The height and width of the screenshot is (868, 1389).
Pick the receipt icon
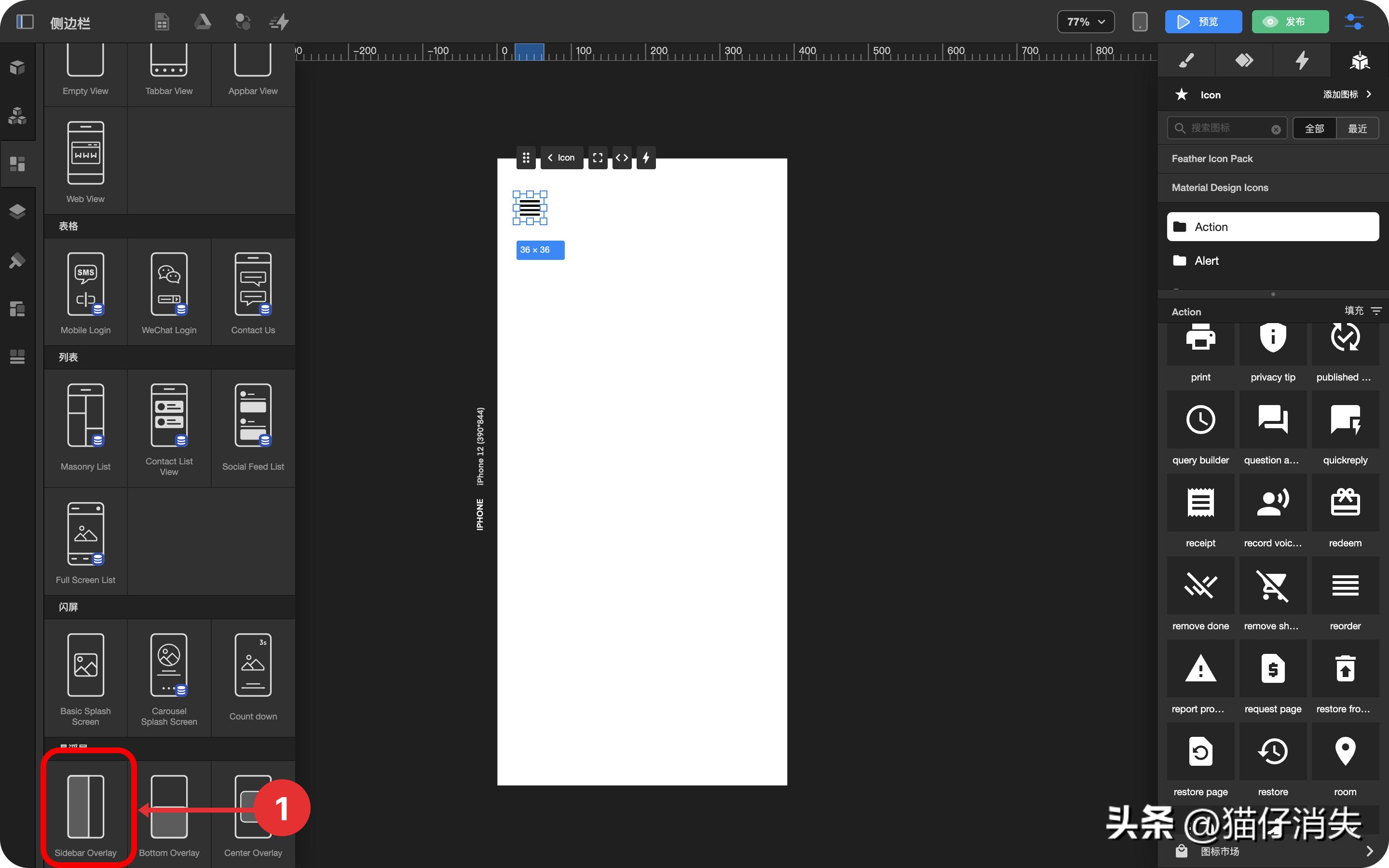[x=1200, y=503]
